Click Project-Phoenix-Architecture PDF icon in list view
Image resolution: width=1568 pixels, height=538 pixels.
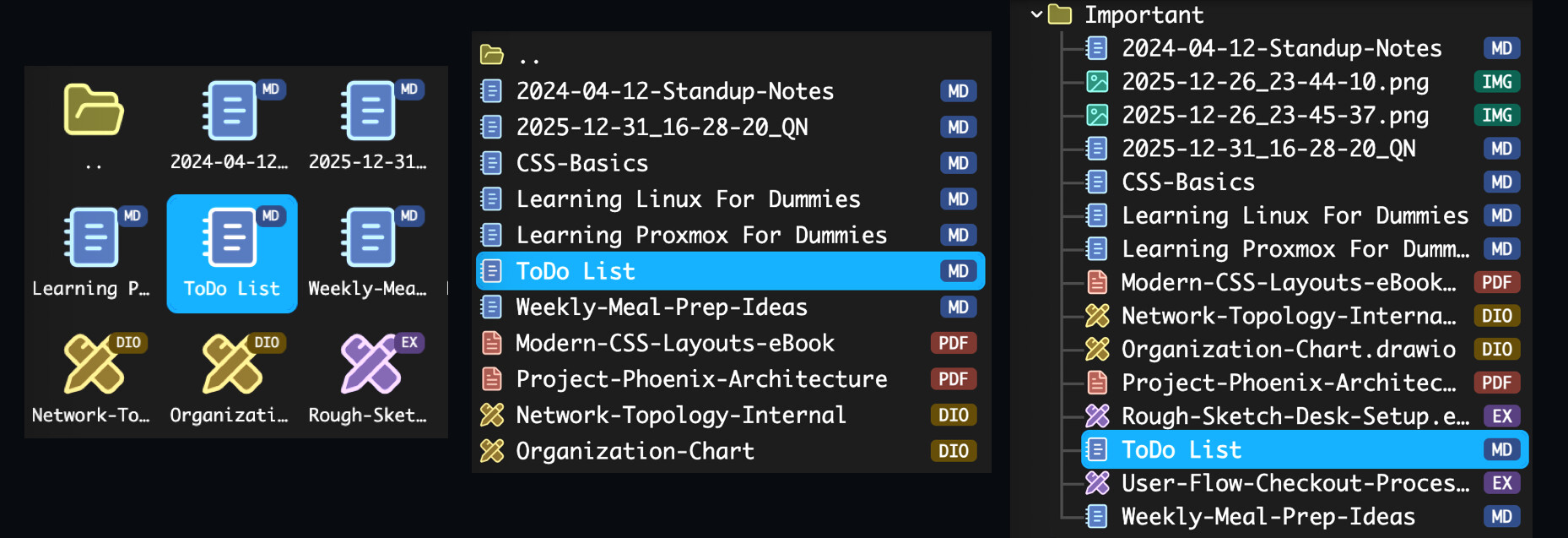491,379
